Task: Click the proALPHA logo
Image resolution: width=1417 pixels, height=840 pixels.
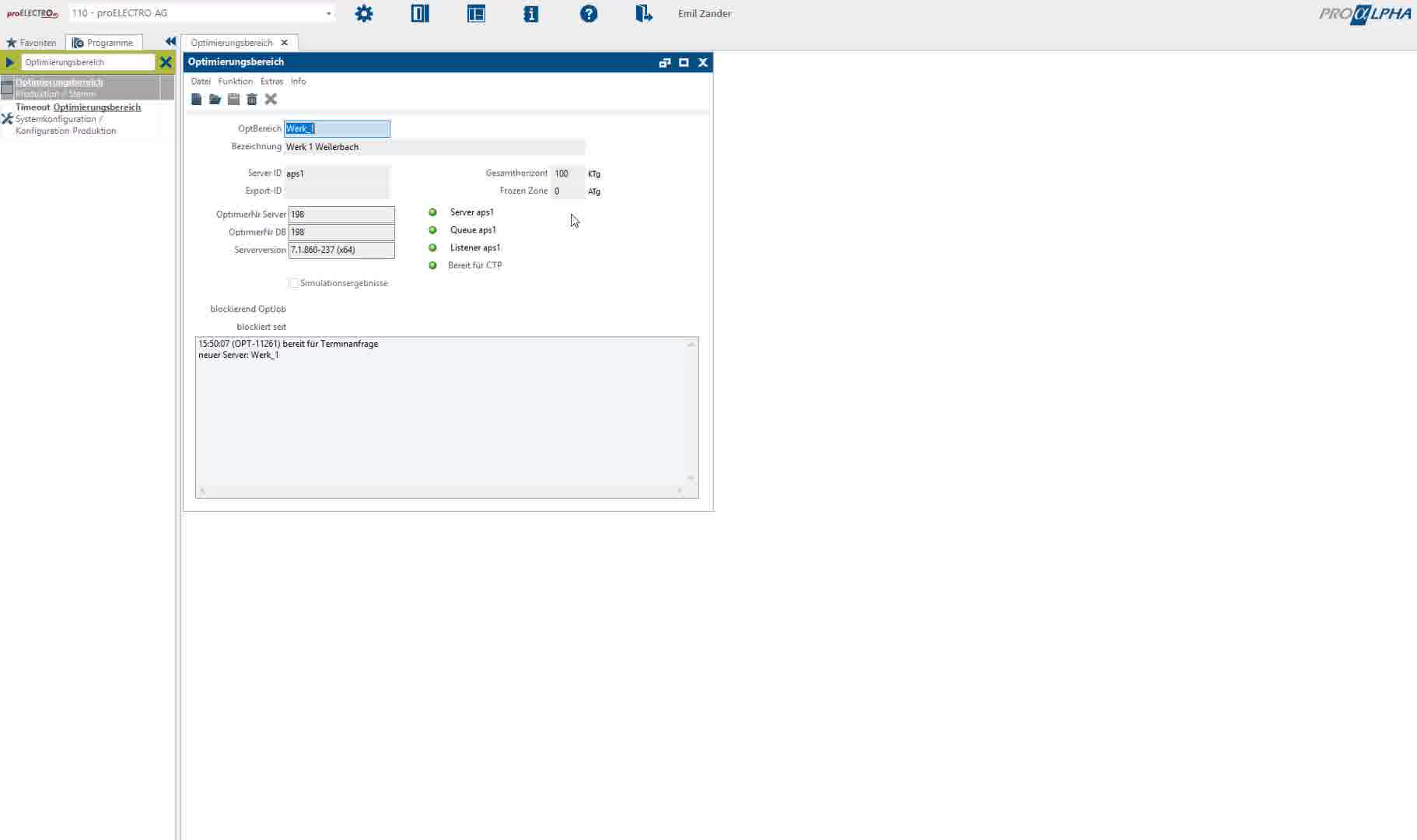Action: [x=1365, y=15]
